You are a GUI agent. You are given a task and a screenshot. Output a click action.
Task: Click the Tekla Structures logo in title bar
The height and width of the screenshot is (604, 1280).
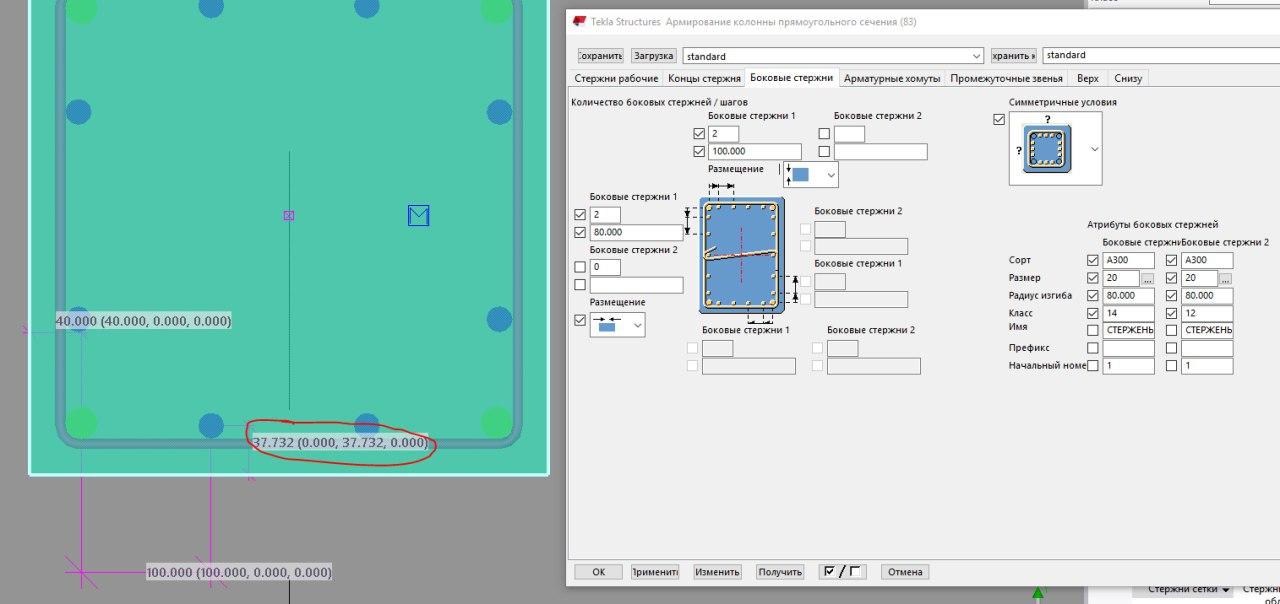click(580, 22)
